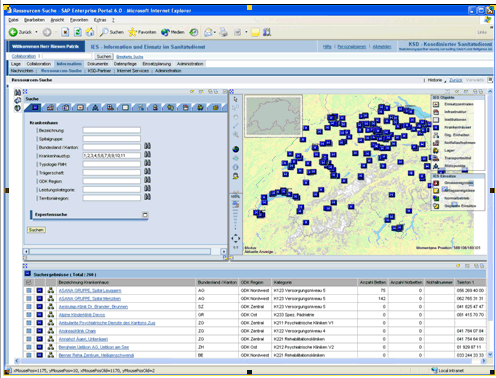Viewport: 496px width, 378px height.
Task: Open the Extras menu
Action: (100, 20)
